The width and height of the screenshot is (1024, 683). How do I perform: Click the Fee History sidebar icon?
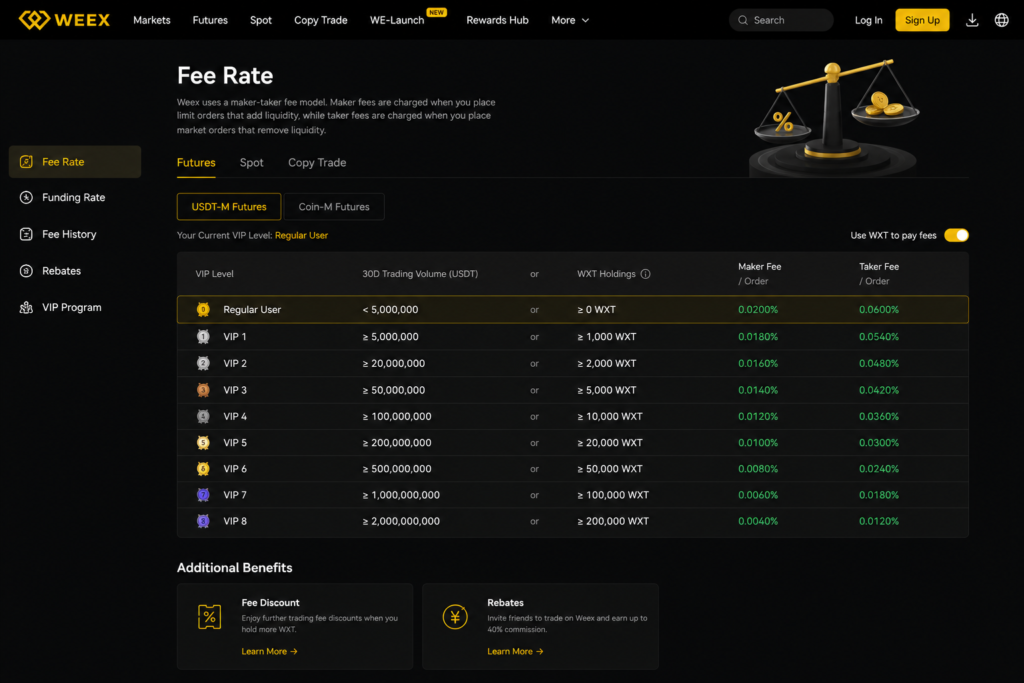point(26,234)
